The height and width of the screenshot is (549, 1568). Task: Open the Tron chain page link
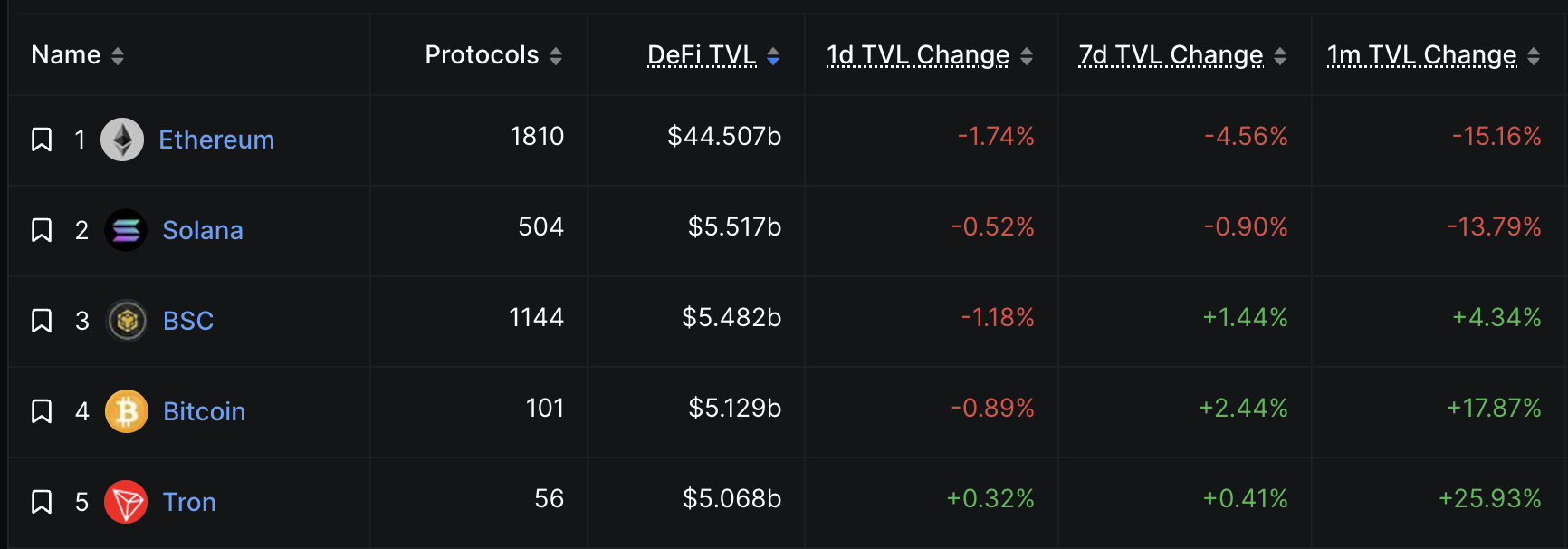(189, 502)
